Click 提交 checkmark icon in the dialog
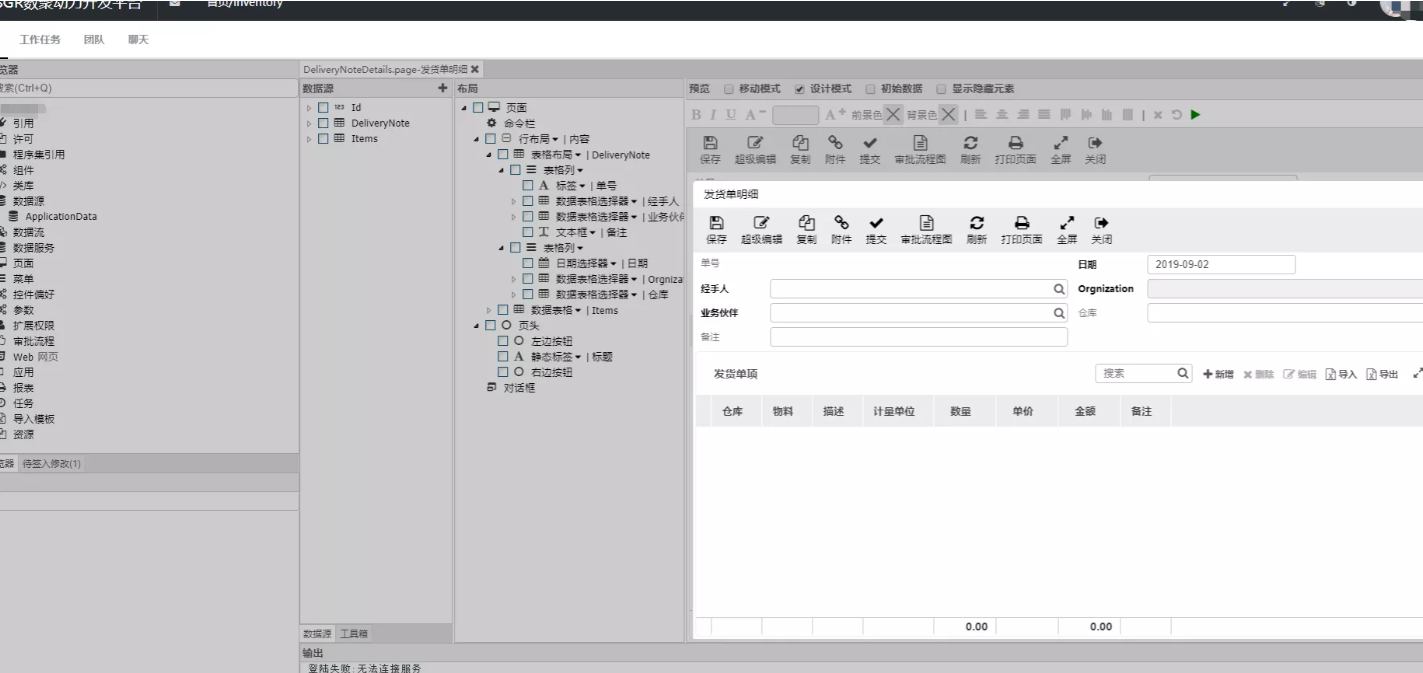1423x673 pixels. (875, 223)
